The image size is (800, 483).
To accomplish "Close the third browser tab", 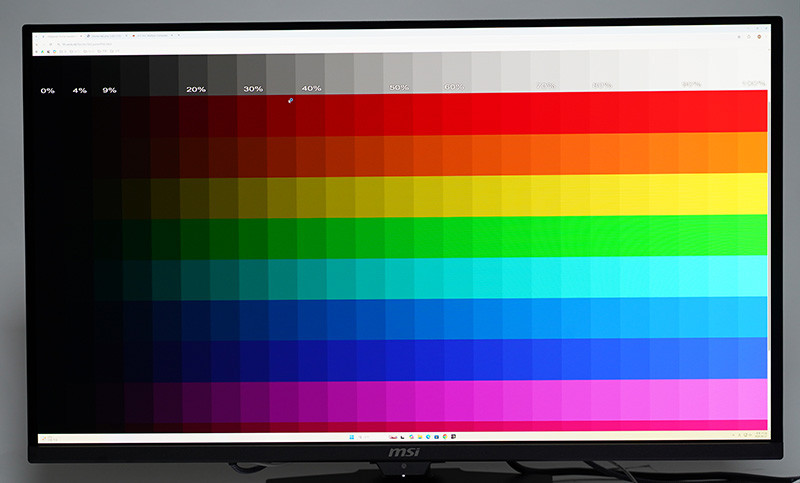I will pyautogui.click(x=172, y=35).
